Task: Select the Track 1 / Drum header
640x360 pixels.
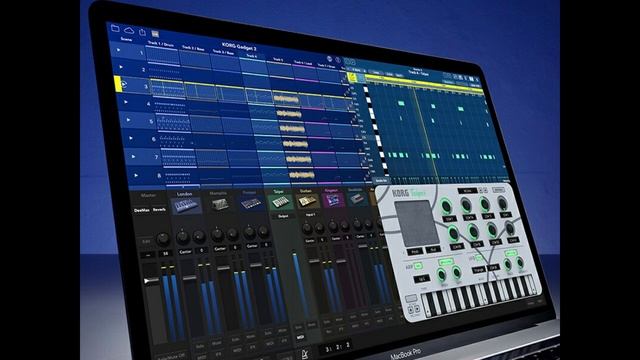Action: pyautogui.click(x=160, y=44)
